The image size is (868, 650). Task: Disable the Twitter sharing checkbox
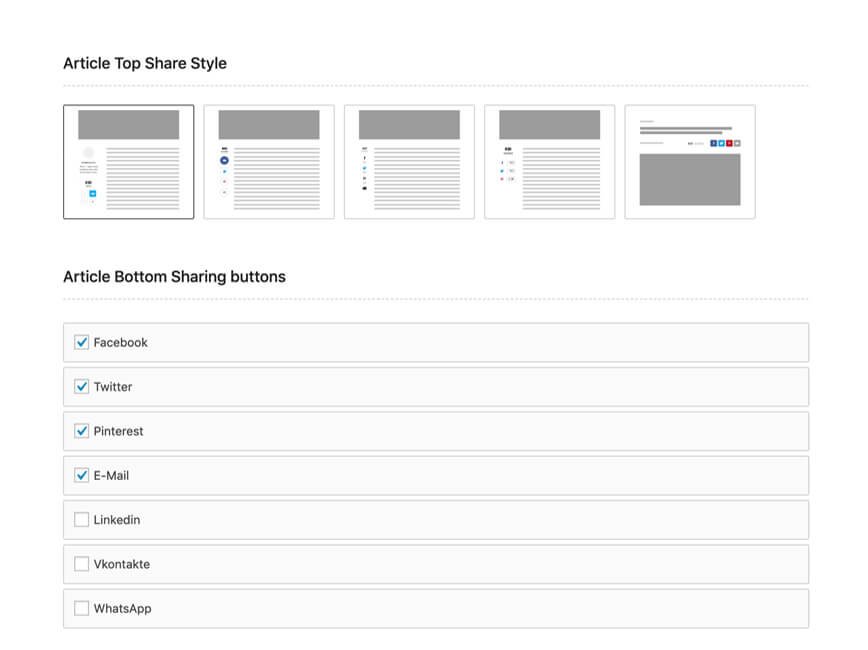pyautogui.click(x=81, y=386)
